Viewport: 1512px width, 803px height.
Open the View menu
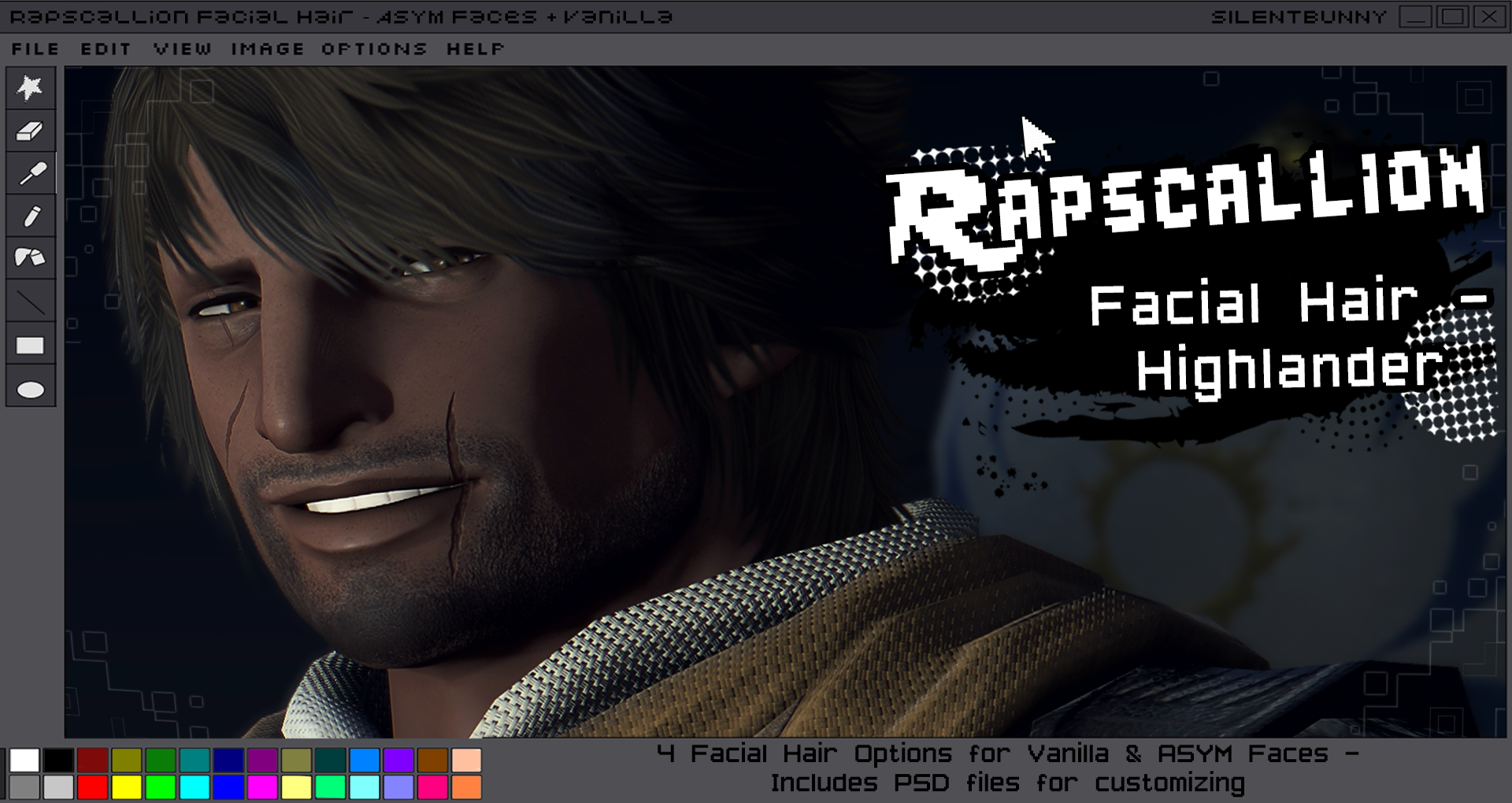pos(183,49)
